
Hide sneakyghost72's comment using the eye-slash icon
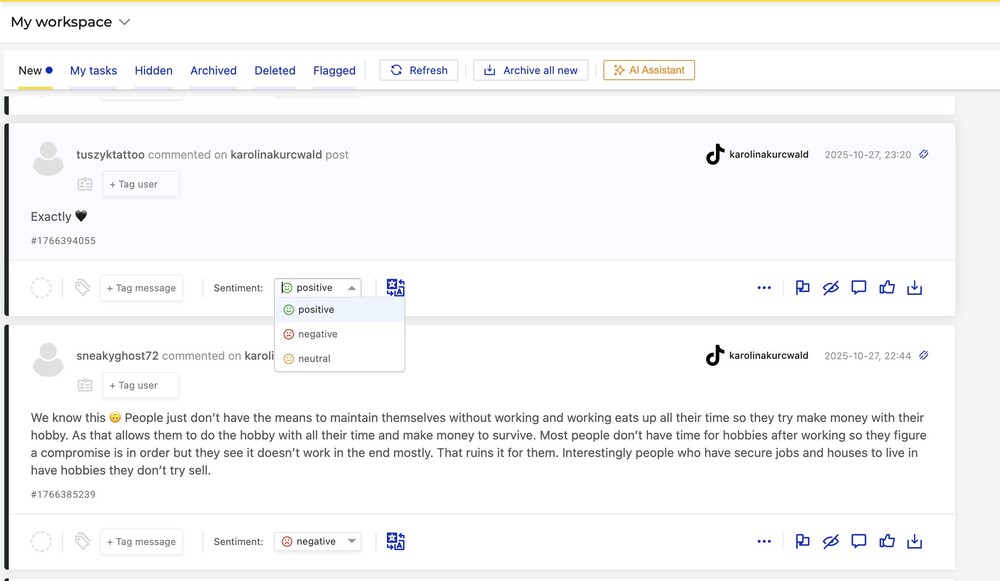click(830, 541)
